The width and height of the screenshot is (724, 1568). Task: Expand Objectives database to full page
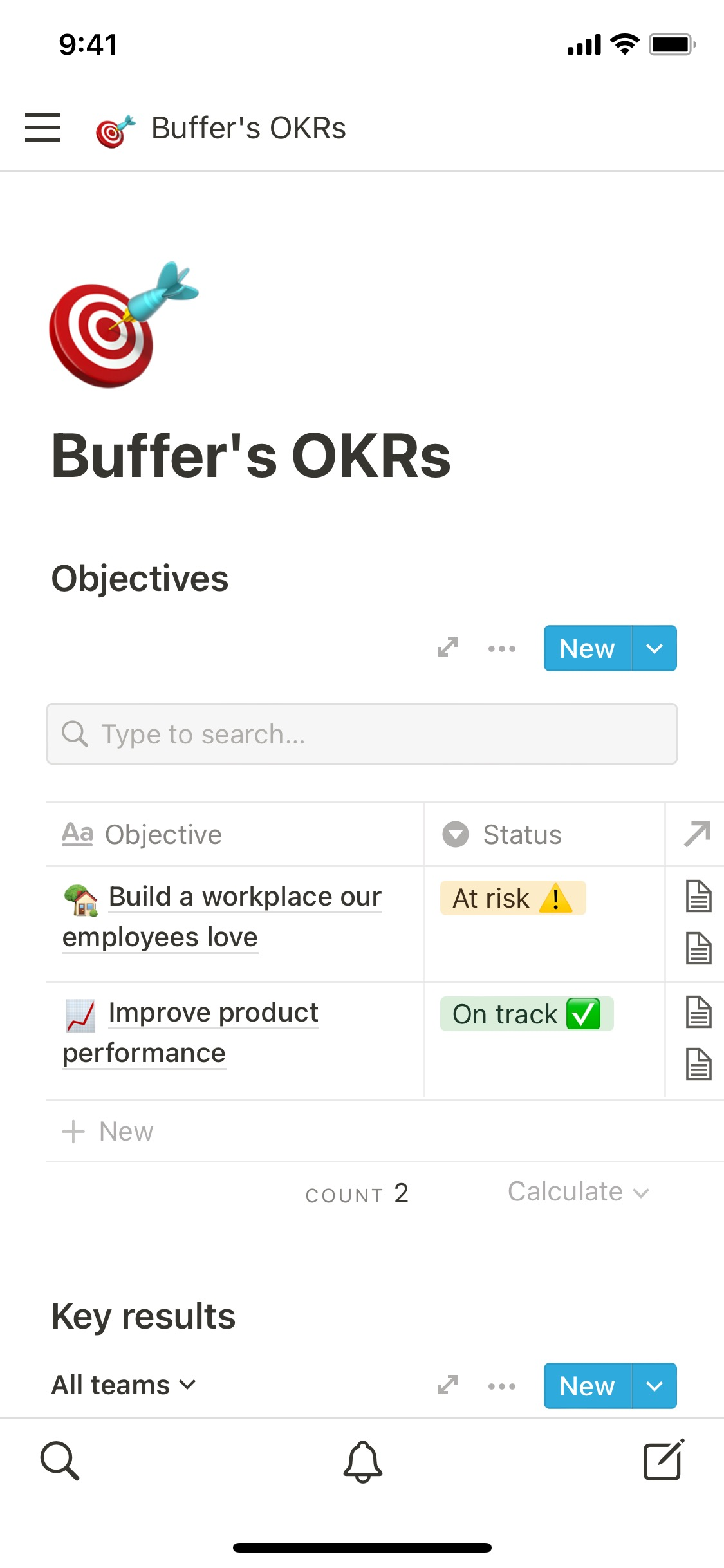(448, 648)
